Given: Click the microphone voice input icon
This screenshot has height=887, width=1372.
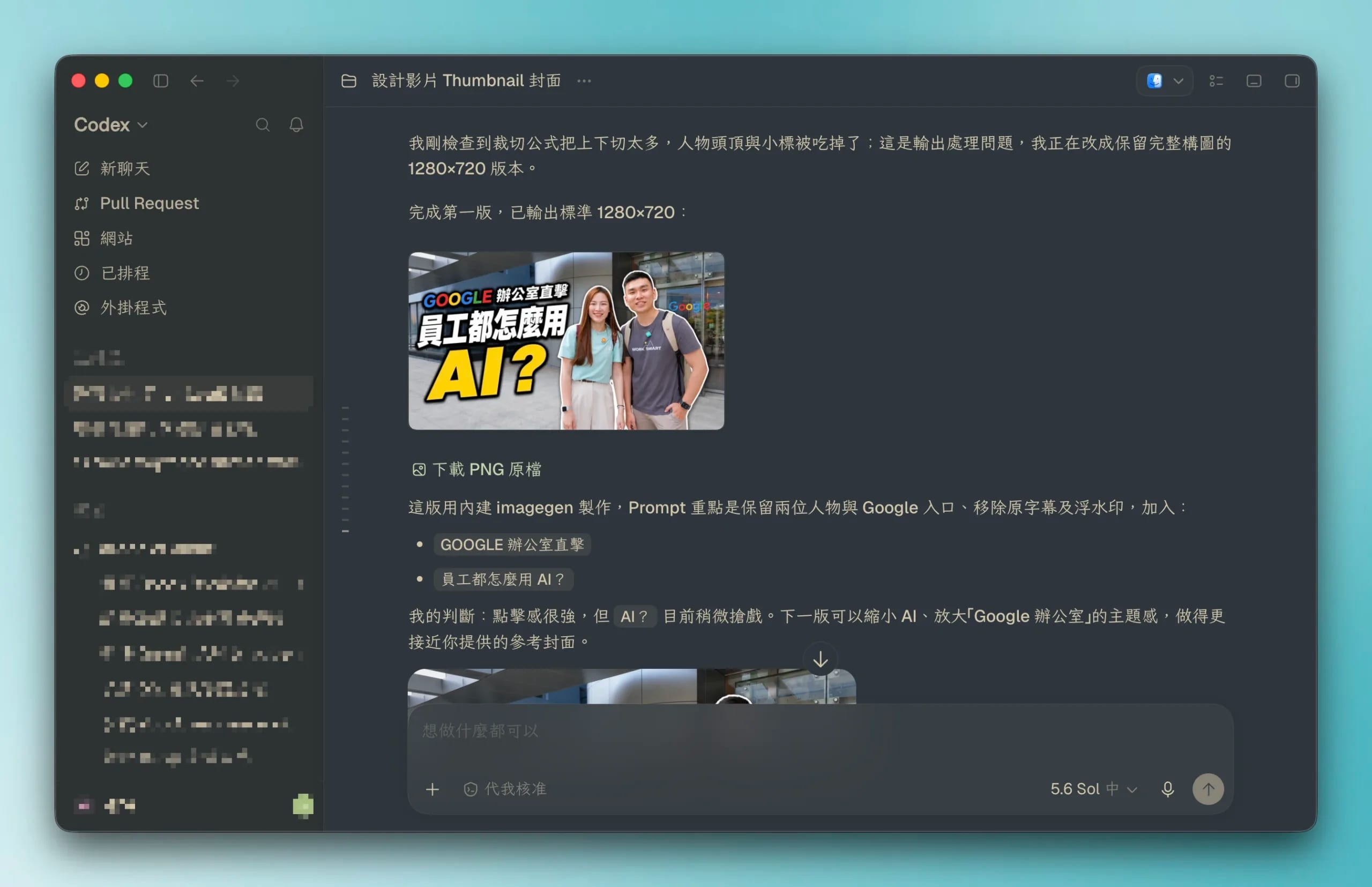Looking at the screenshot, I should coord(1167,789).
